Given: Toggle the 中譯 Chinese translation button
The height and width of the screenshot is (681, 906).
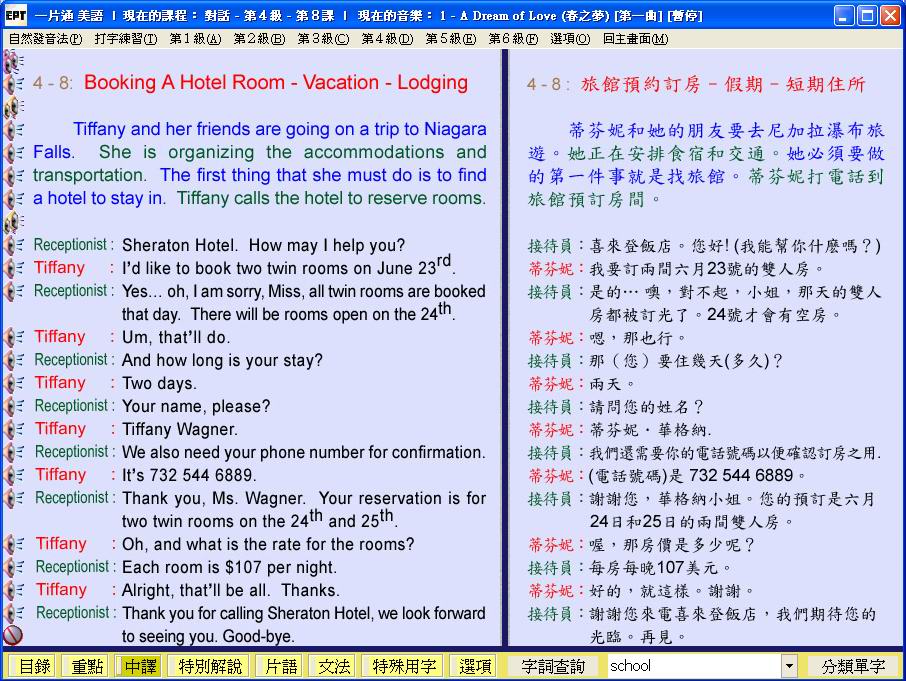Looking at the screenshot, I should click(138, 666).
